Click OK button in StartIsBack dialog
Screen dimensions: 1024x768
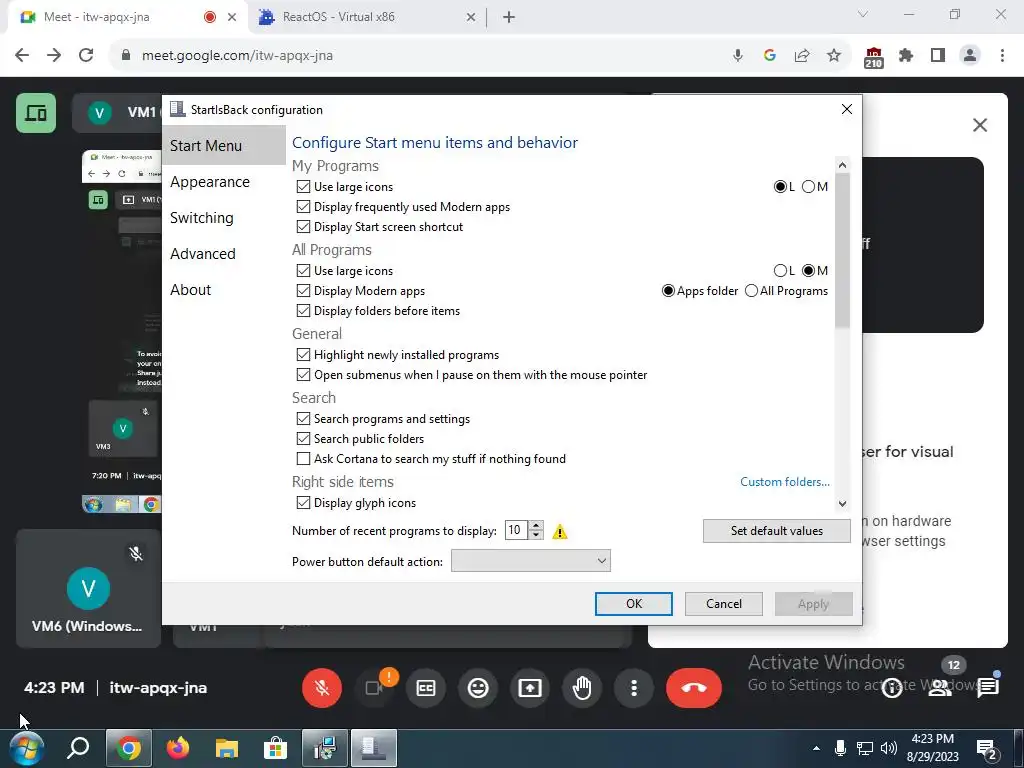coord(633,604)
